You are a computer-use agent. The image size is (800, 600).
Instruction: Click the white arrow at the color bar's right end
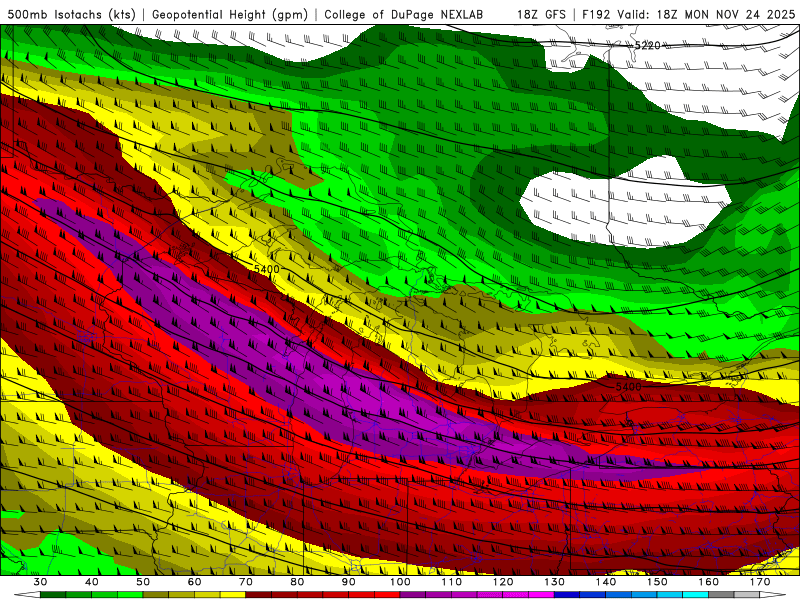773,595
